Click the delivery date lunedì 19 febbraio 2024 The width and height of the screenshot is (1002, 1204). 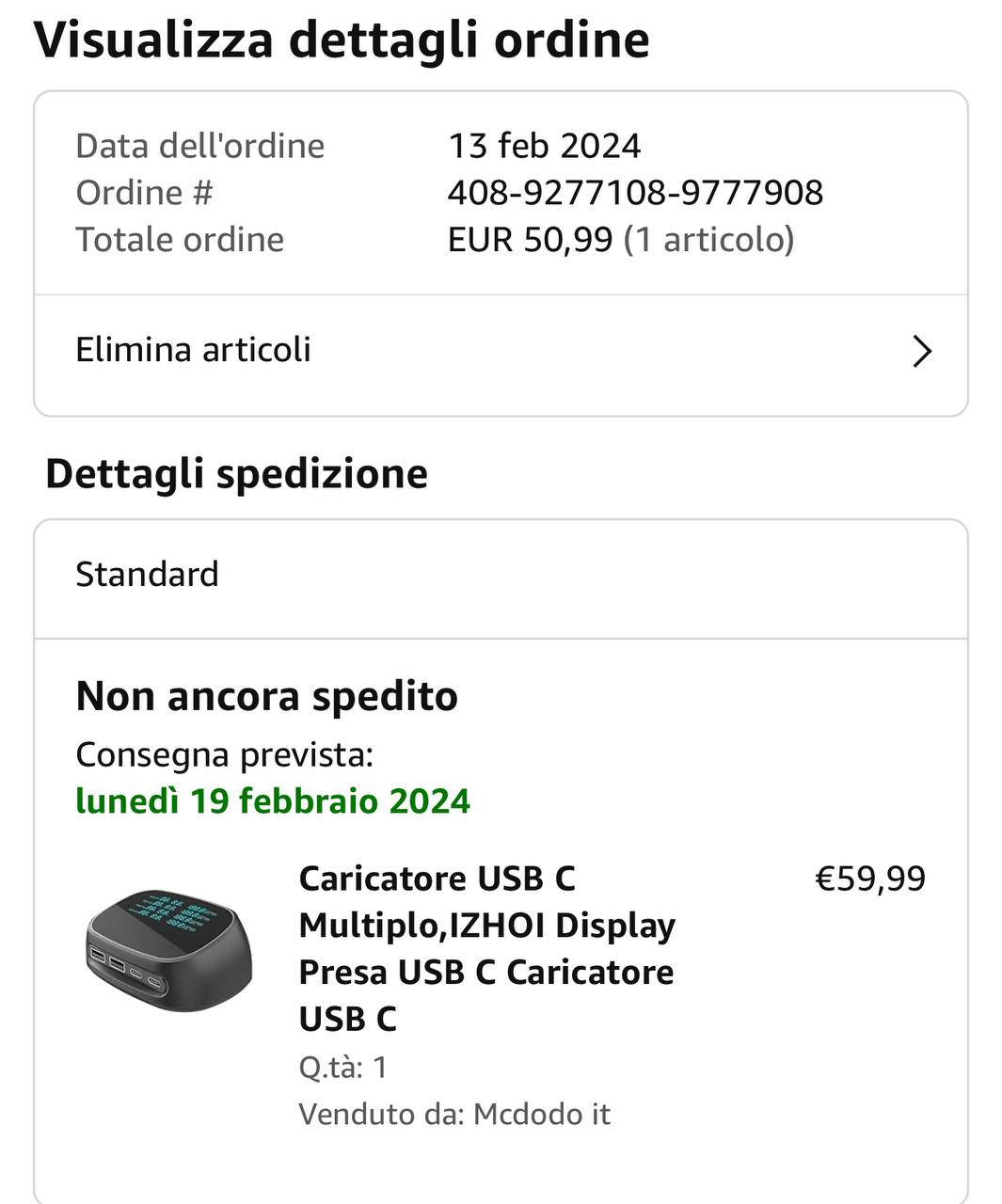(273, 801)
